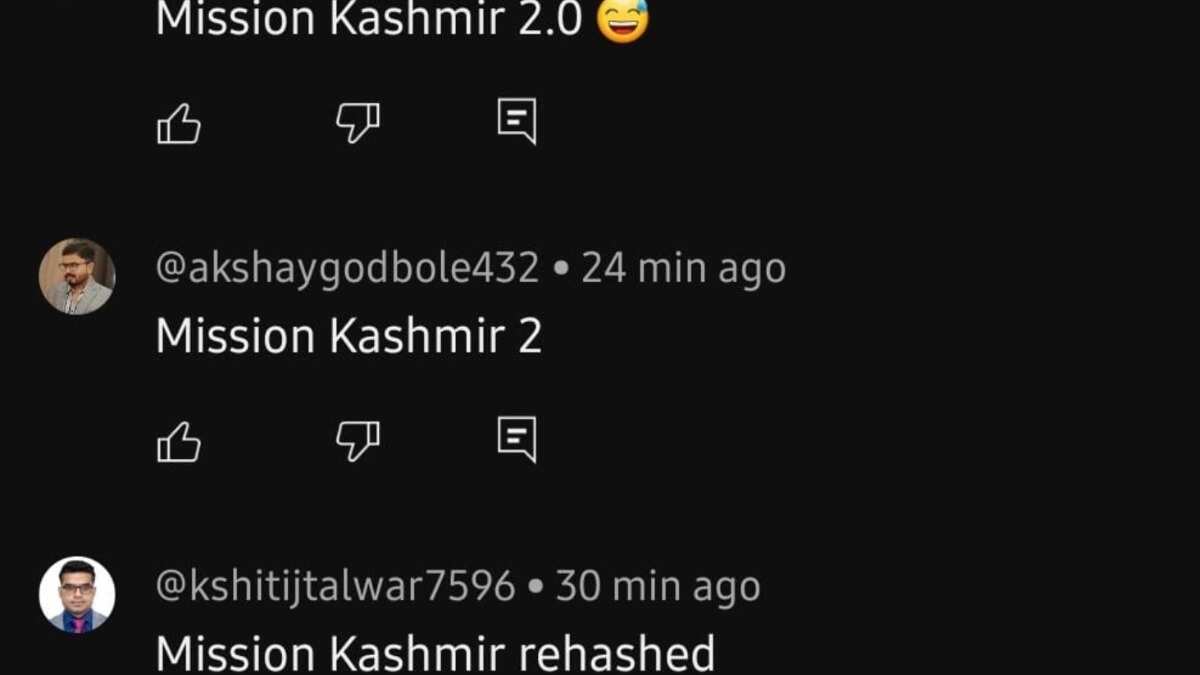This screenshot has height=675, width=1200.
Task: Reply to akshaygodbole432's comment via reply icon
Action: tap(517, 440)
